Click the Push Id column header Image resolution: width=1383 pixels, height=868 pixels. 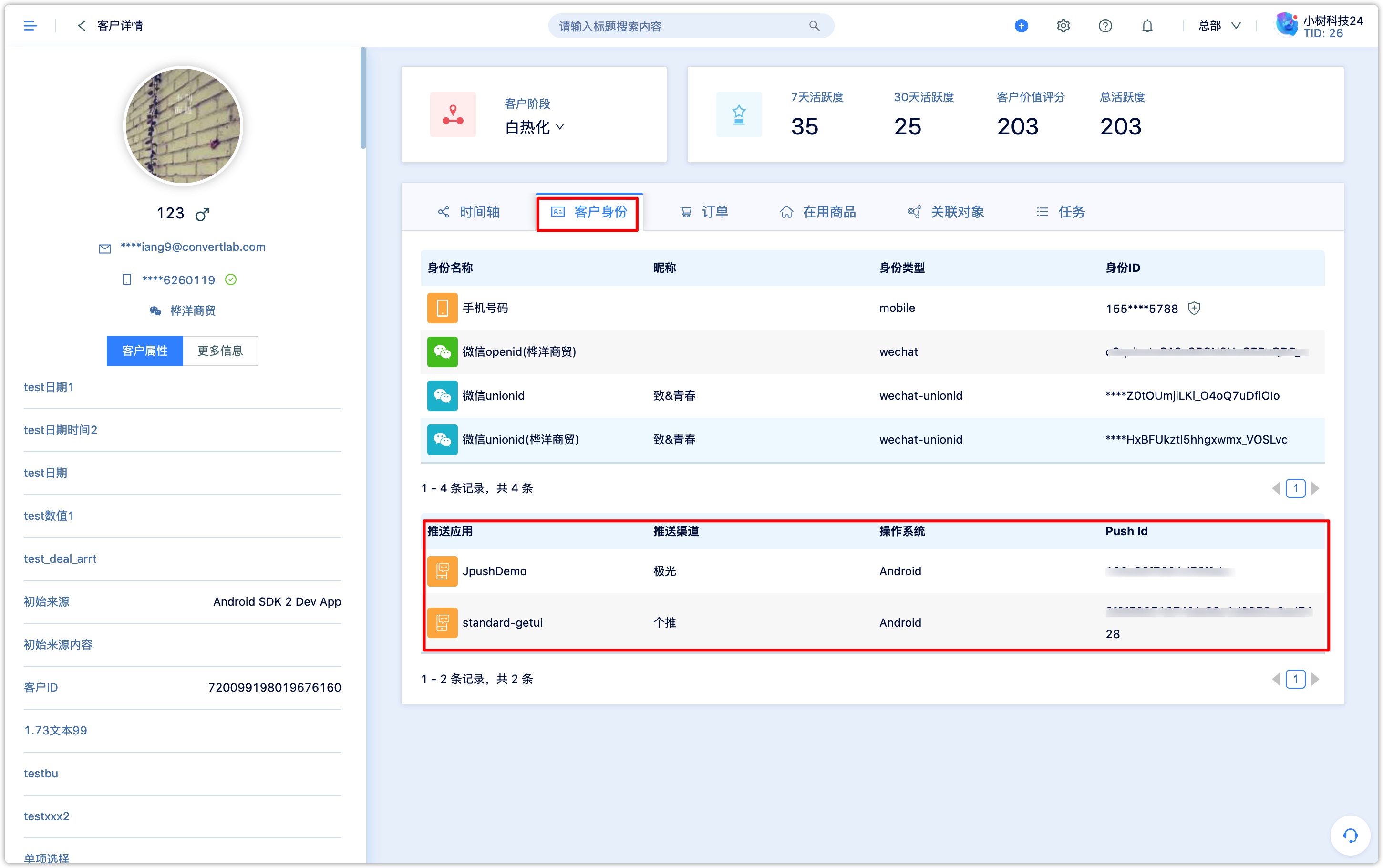click(1126, 531)
